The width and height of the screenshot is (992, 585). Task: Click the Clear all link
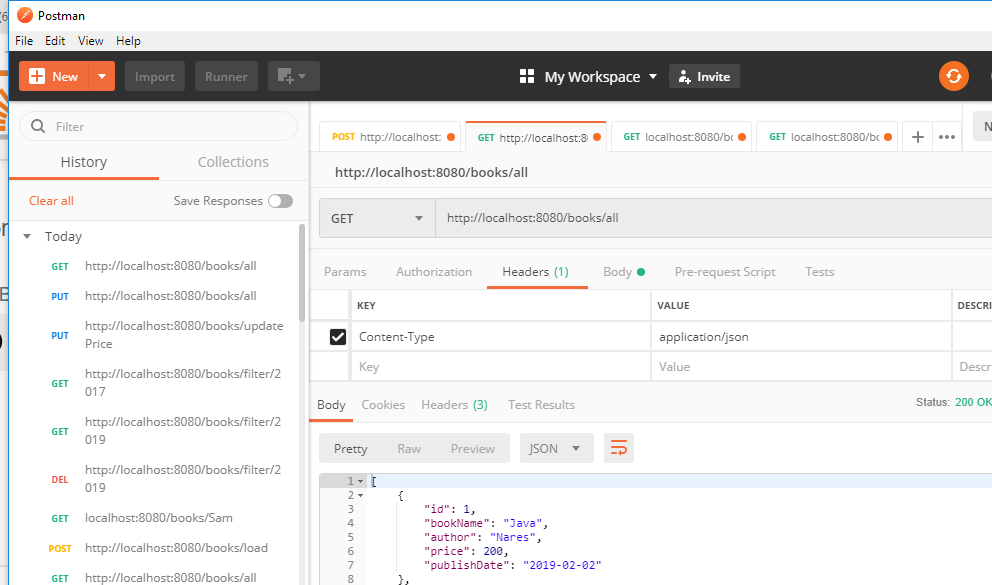51,201
